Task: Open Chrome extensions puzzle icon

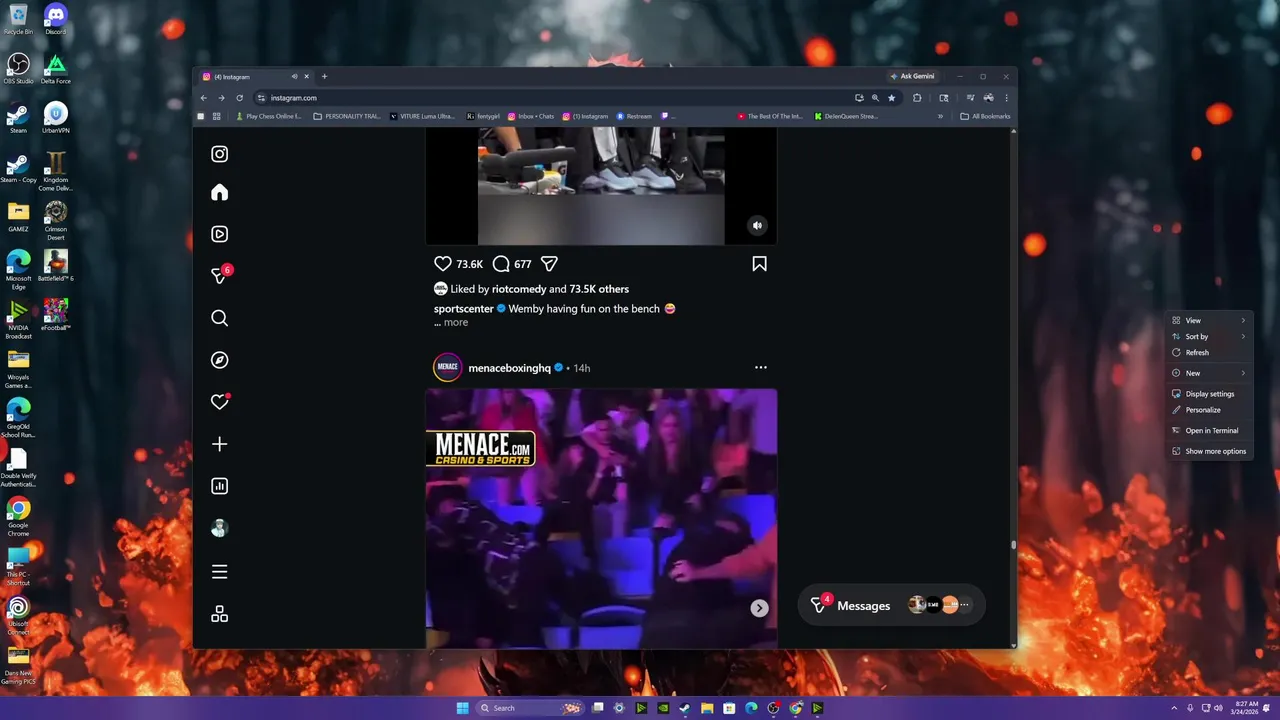Action: (917, 98)
